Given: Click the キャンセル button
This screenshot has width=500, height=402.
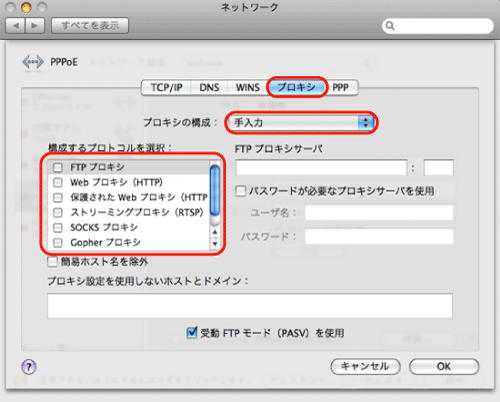Looking at the screenshot, I should 365,367.
